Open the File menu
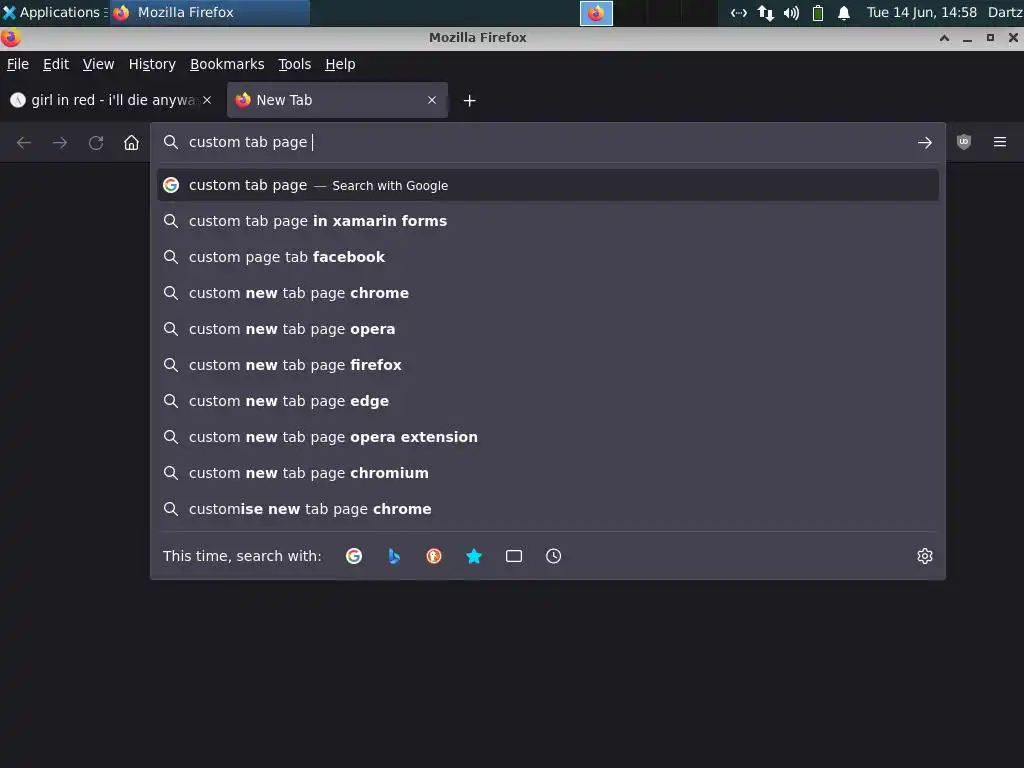 pyautogui.click(x=18, y=64)
